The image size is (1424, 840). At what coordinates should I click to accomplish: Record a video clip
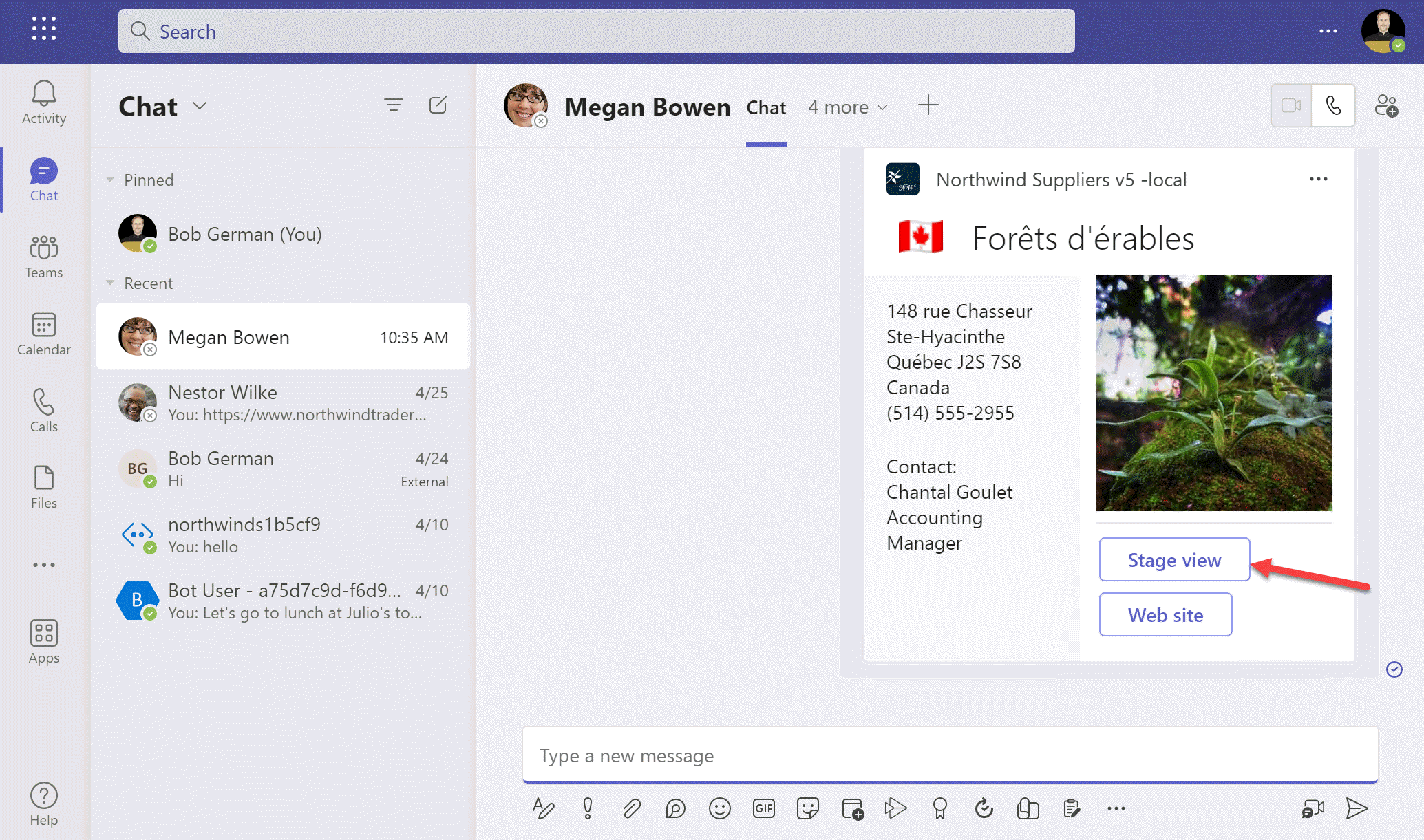point(1313,808)
